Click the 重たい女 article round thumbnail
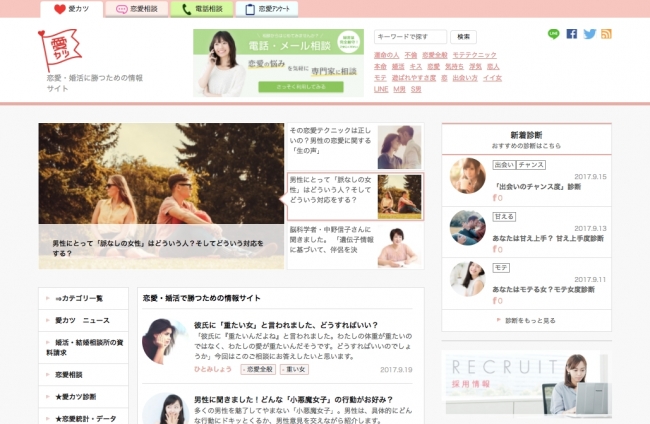Screen dimensions: 650x424 (165, 342)
